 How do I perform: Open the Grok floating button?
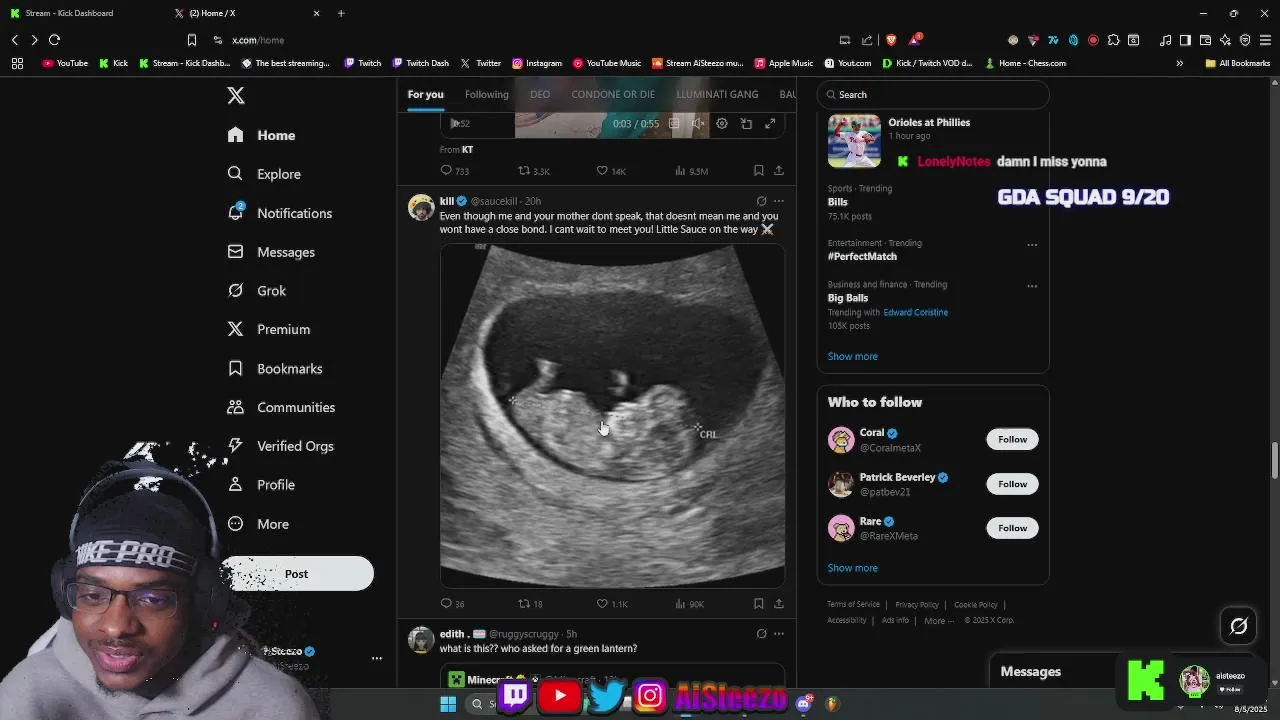tap(1238, 626)
